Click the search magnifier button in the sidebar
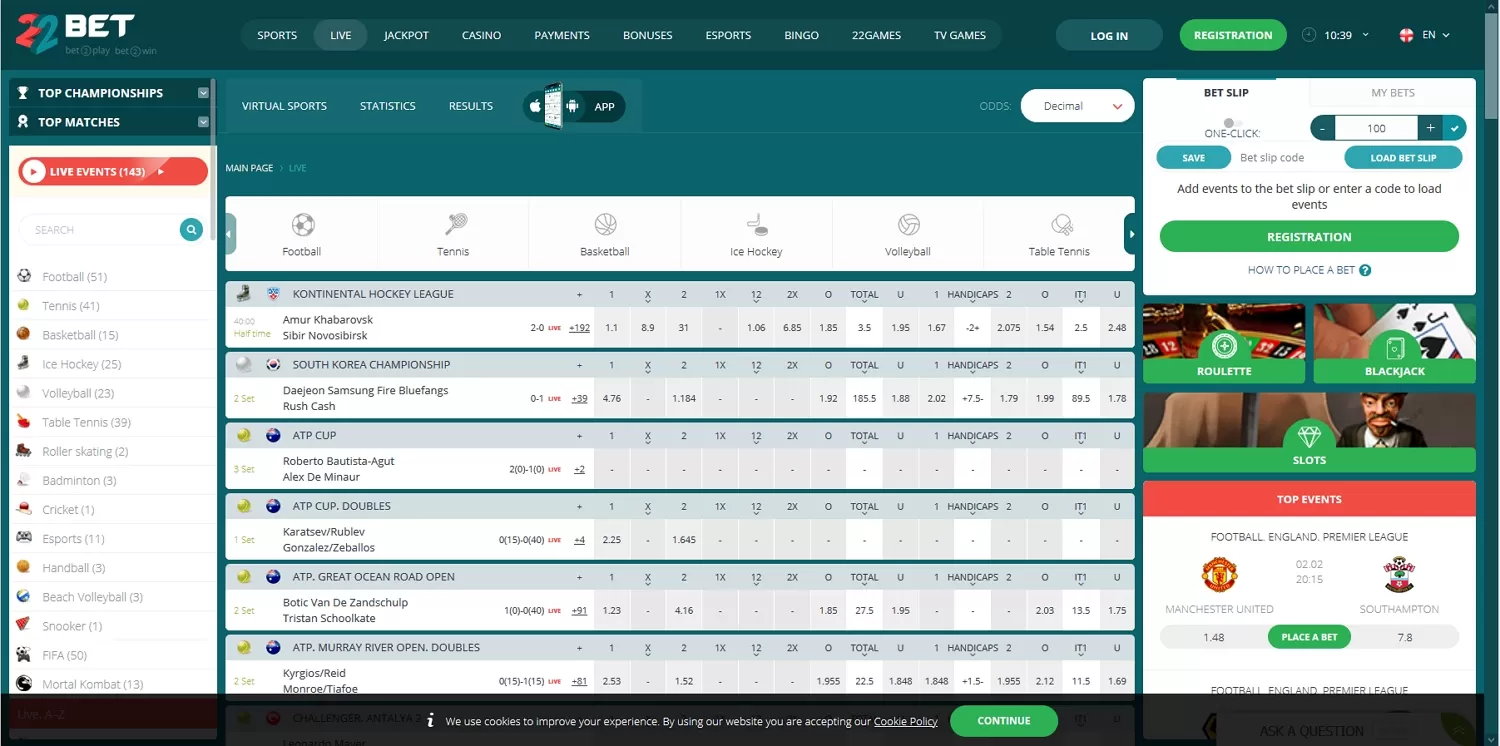1500x746 pixels. pyautogui.click(x=191, y=230)
